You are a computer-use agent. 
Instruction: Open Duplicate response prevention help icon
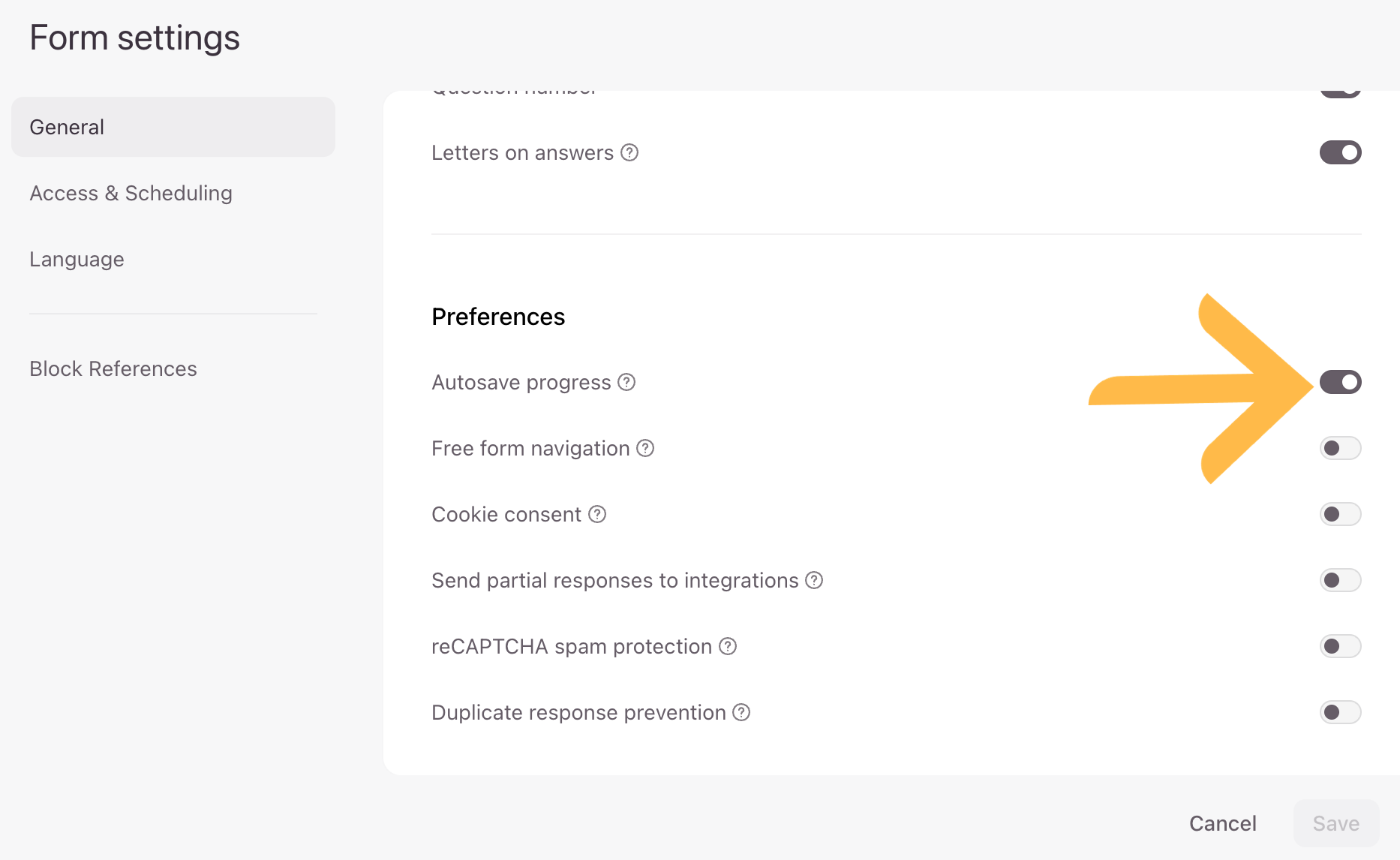coord(741,712)
